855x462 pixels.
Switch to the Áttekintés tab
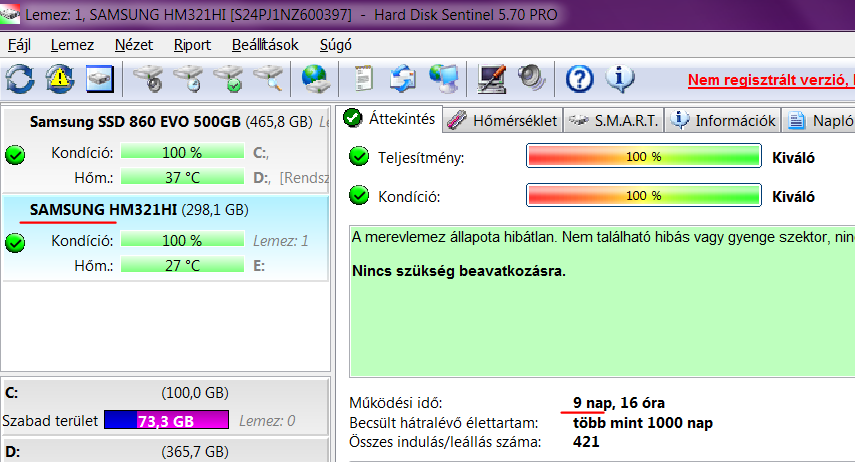389,118
